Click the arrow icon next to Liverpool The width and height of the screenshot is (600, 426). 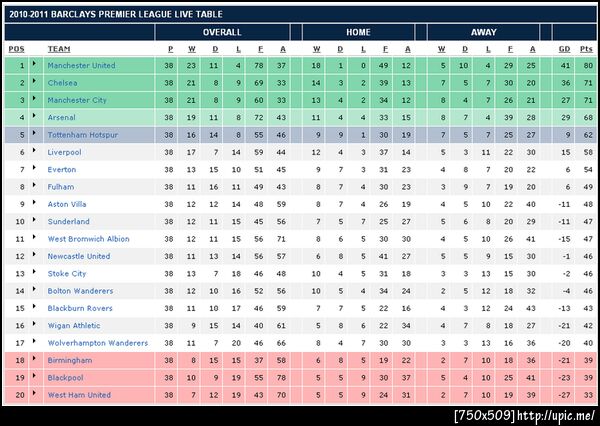click(36, 152)
